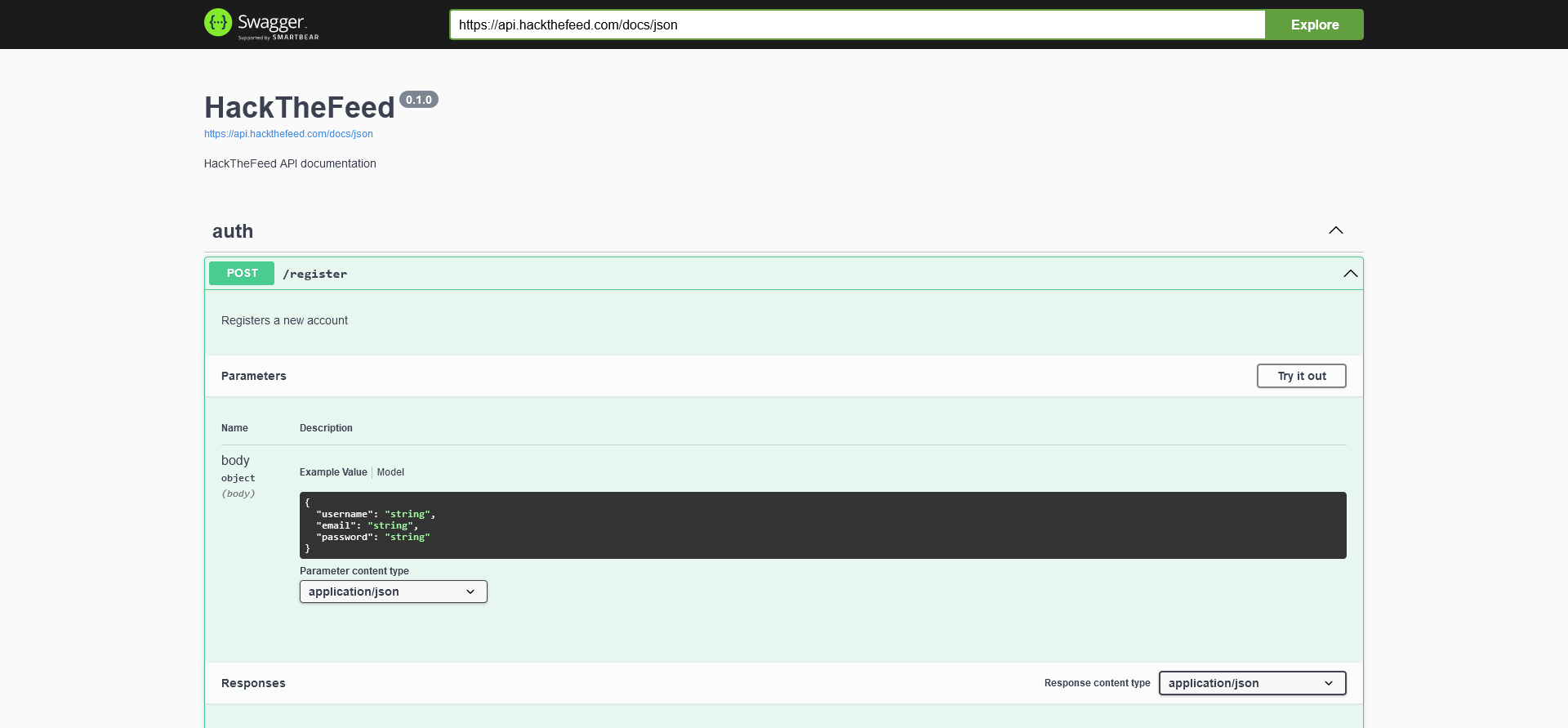
Task: Click the 'body' parameter name
Action: [235, 460]
